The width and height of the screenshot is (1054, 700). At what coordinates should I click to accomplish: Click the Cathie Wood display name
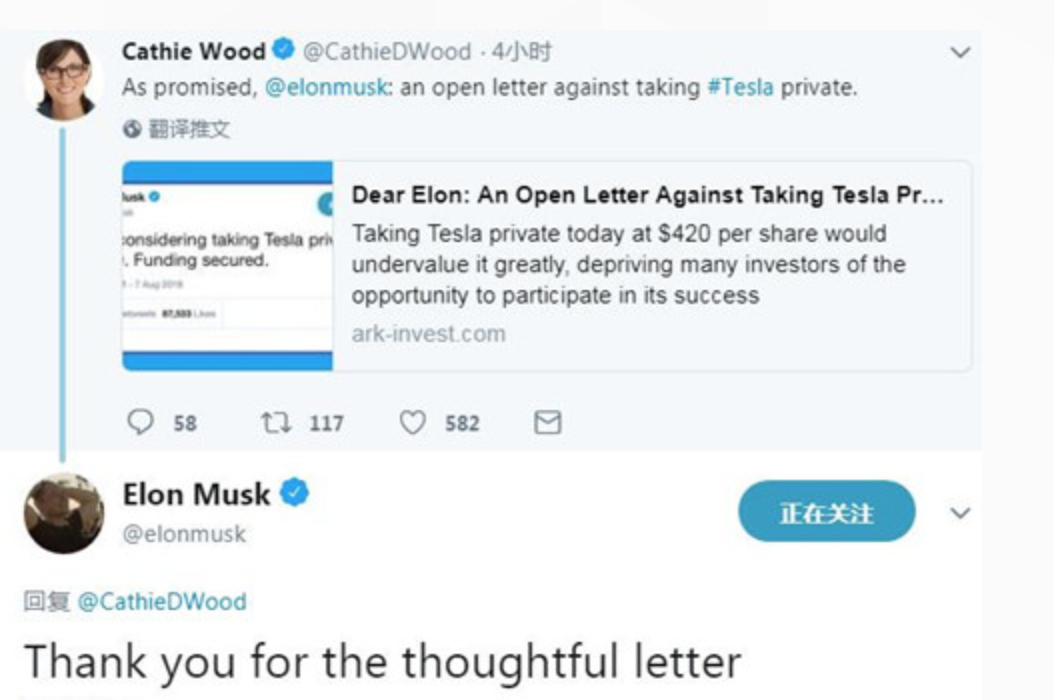[x=193, y=51]
